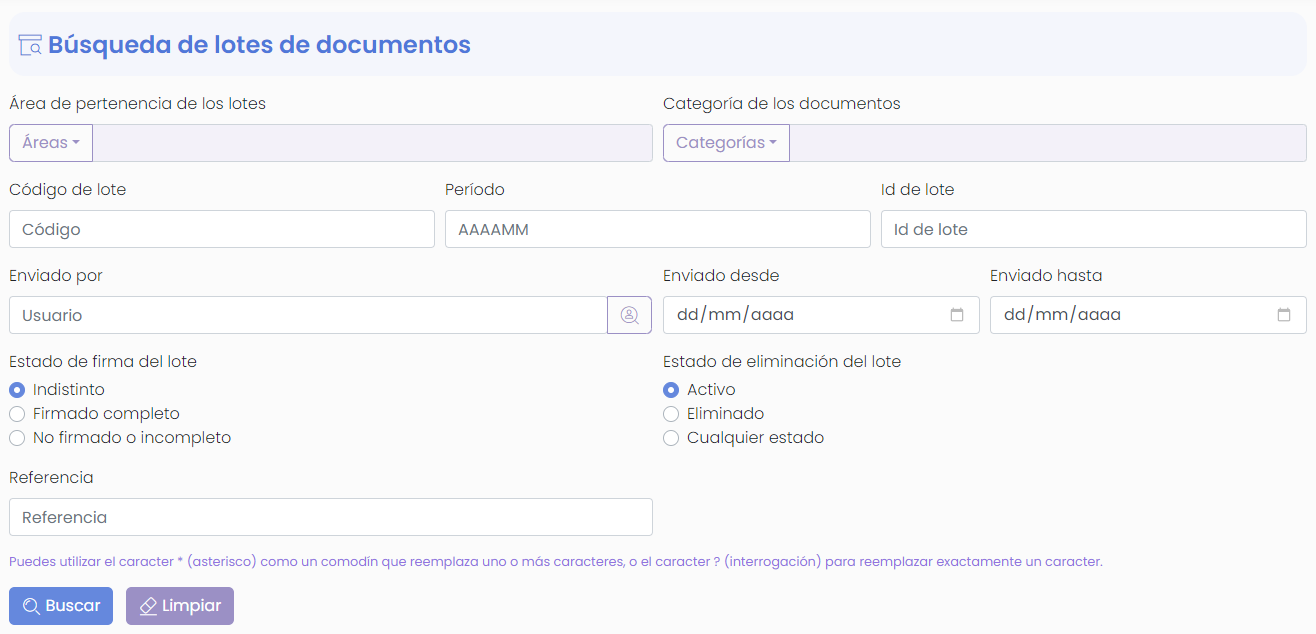Image resolution: width=1316 pixels, height=634 pixels.
Task: Open the Áreas dropdown
Action: tap(50, 142)
